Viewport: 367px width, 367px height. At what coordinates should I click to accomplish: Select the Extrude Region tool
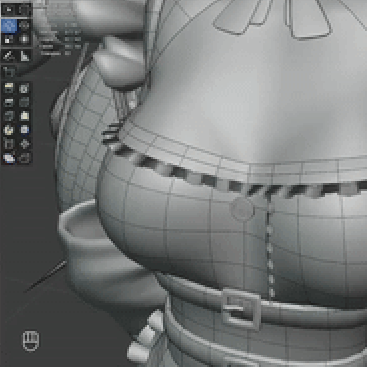tap(9, 88)
